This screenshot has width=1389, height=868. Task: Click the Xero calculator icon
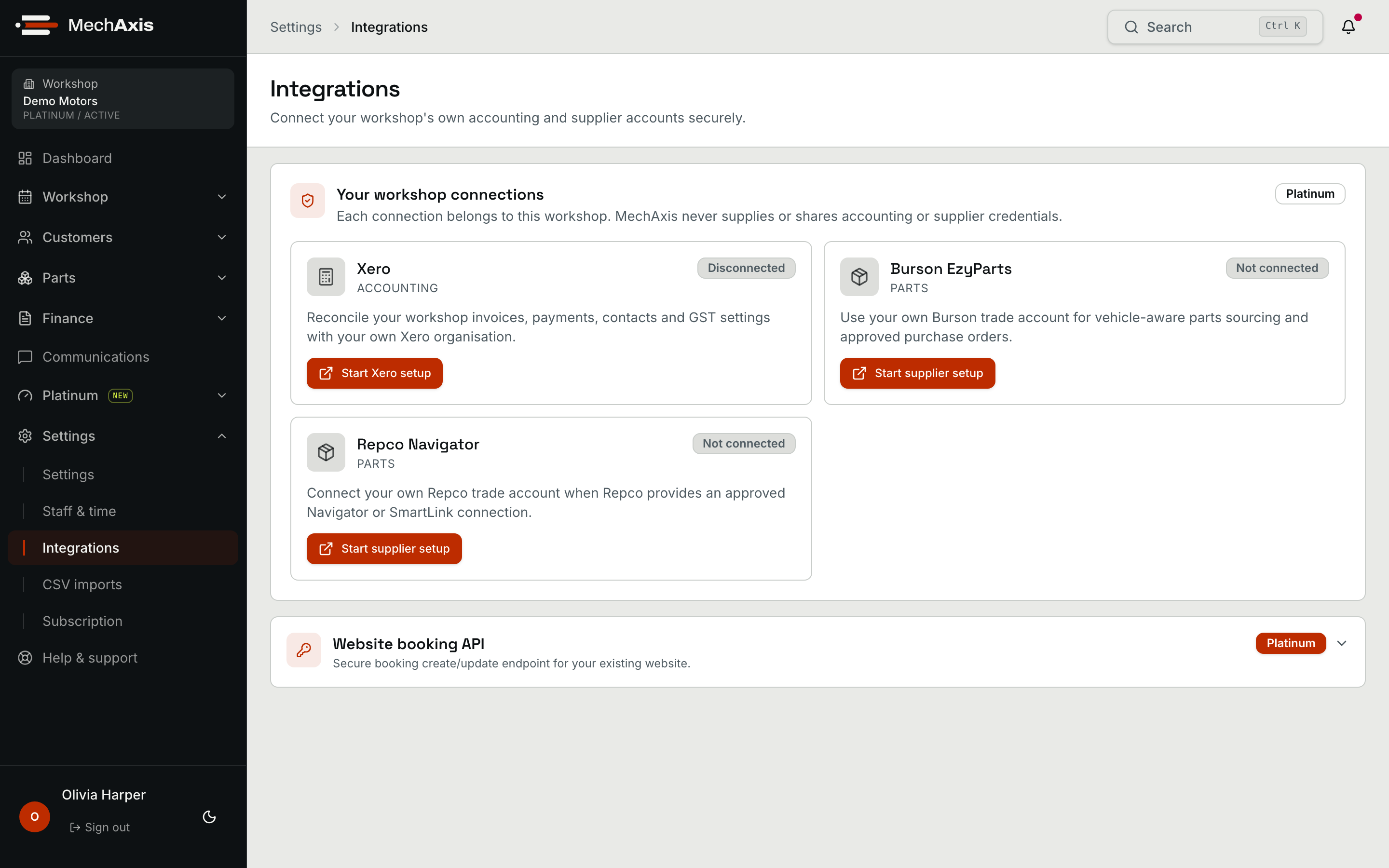coord(326,277)
